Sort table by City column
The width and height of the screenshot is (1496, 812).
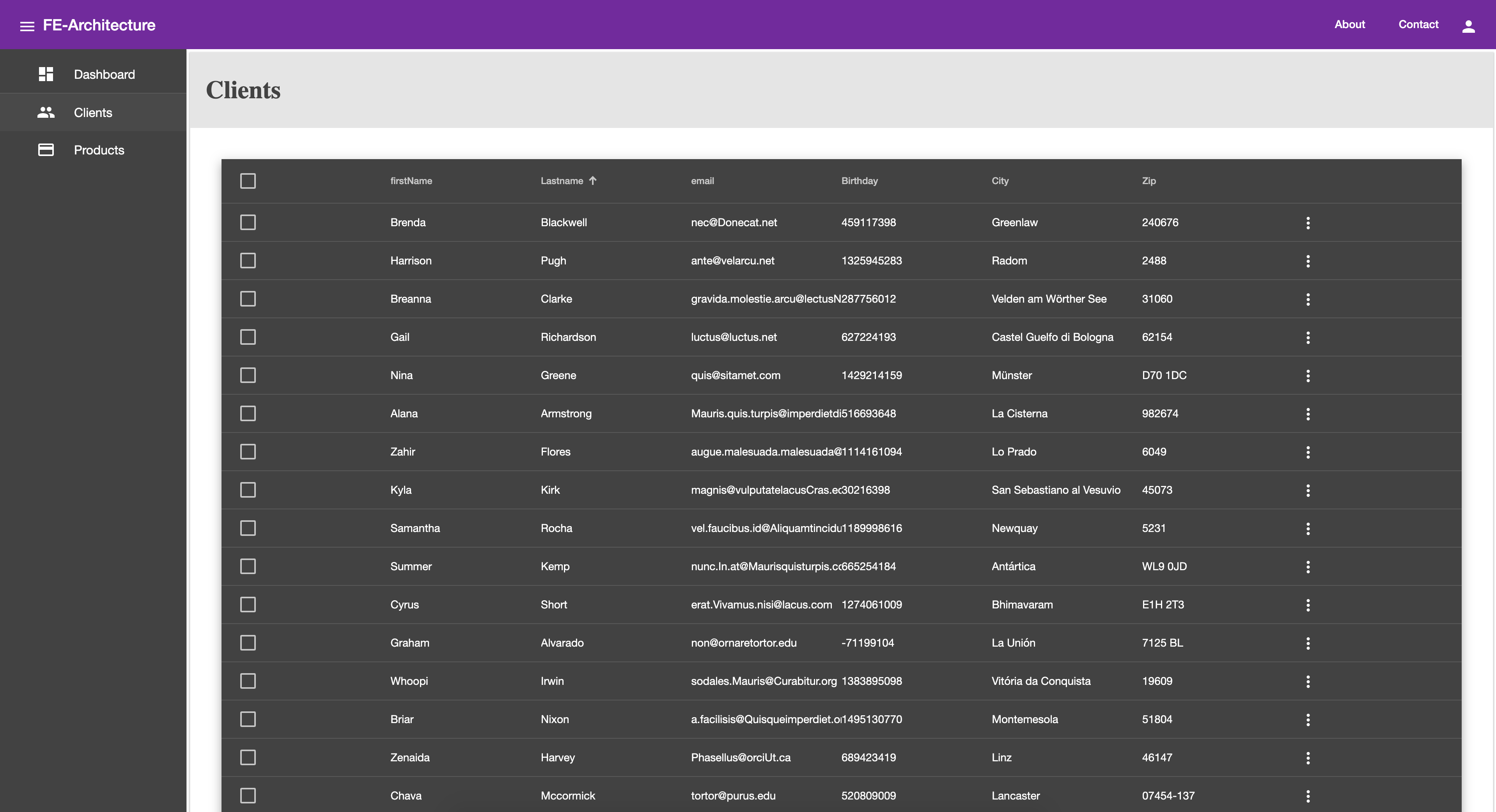[x=1000, y=181]
